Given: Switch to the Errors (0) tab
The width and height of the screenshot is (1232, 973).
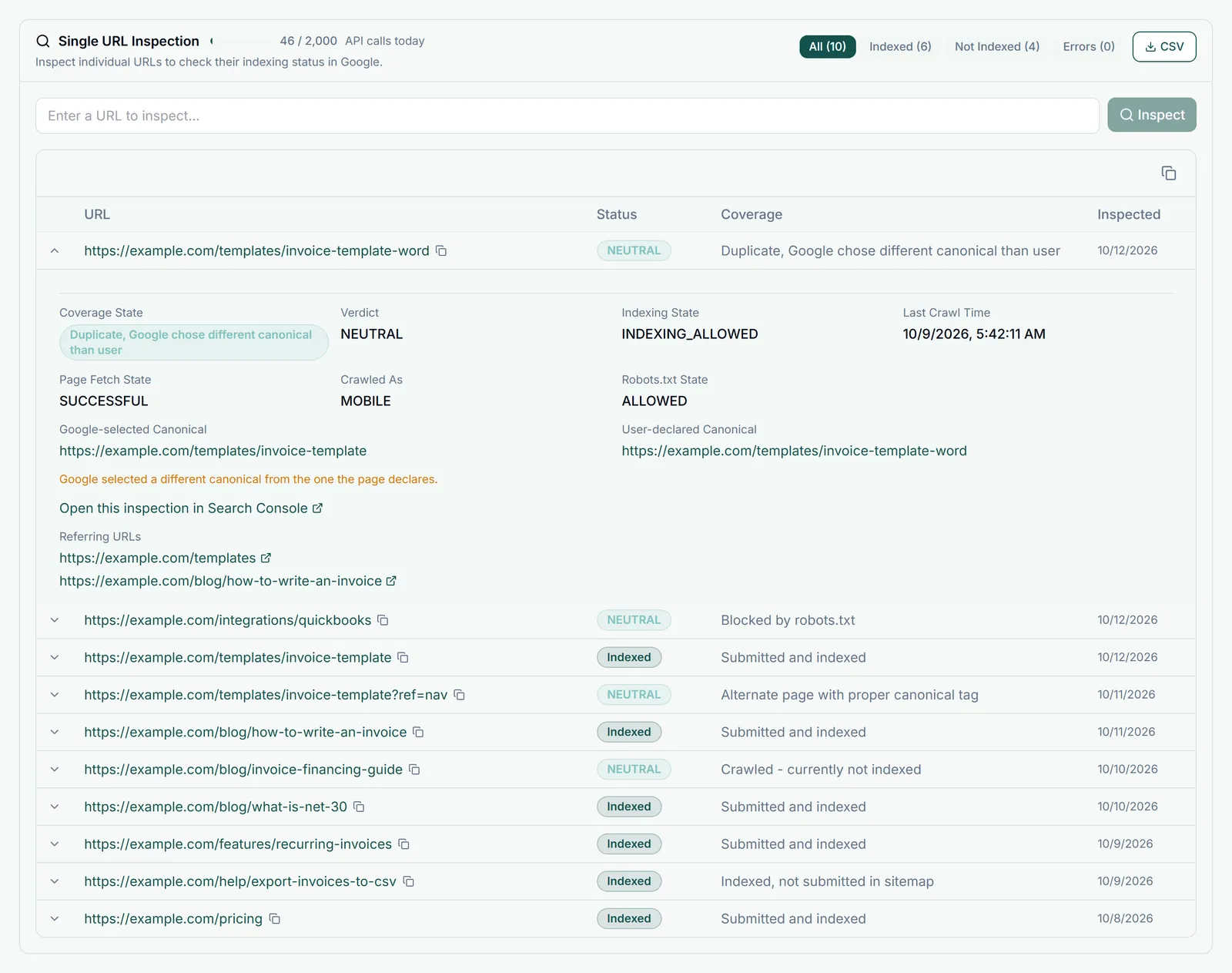Looking at the screenshot, I should click(x=1089, y=47).
